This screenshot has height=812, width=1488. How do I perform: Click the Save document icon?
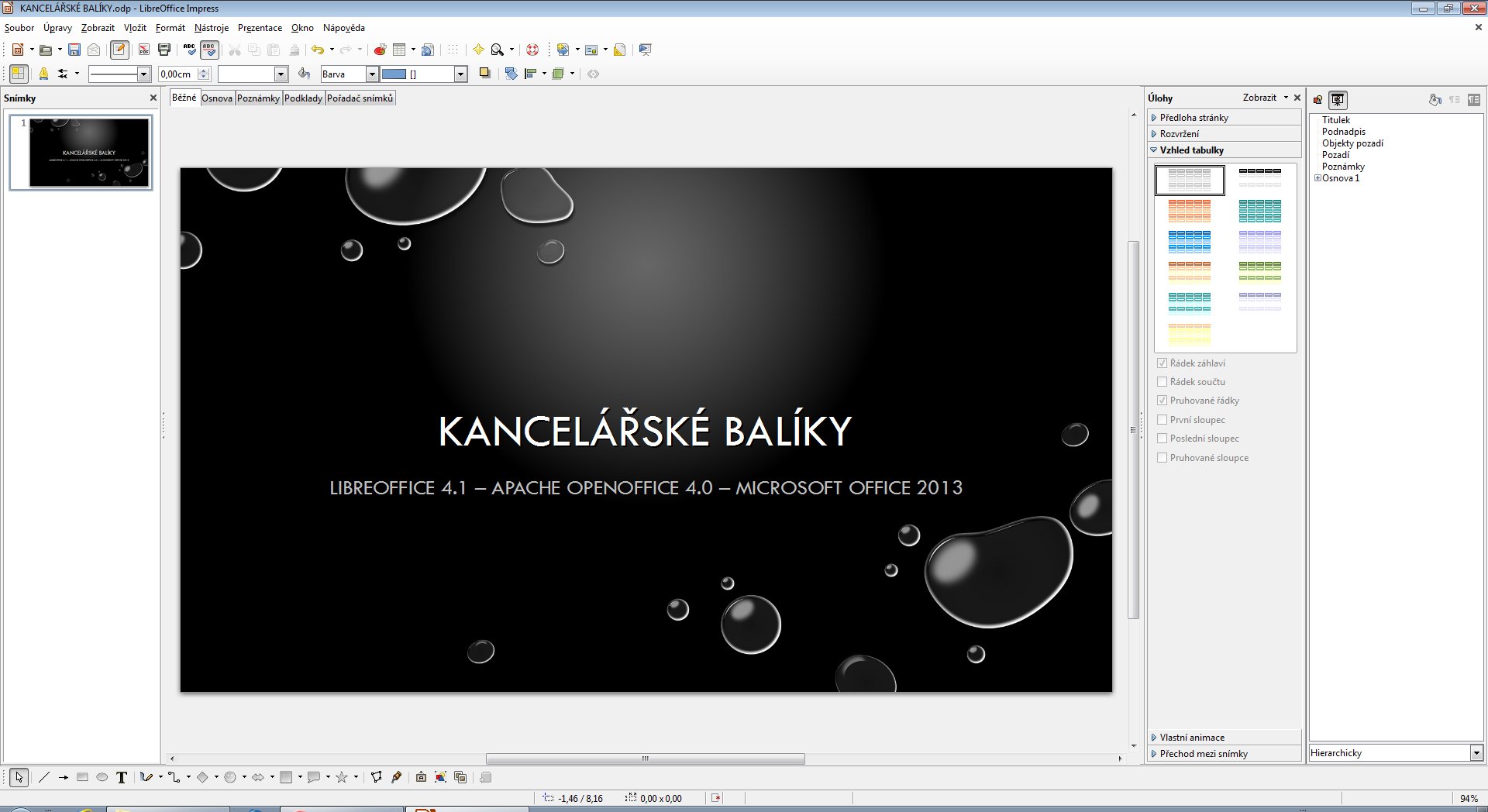pos(74,50)
